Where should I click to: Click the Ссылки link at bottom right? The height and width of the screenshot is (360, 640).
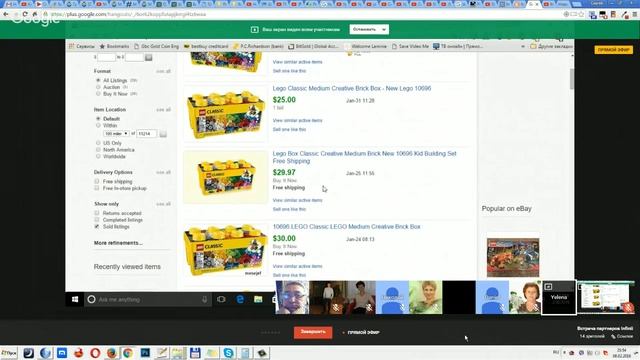point(622,336)
